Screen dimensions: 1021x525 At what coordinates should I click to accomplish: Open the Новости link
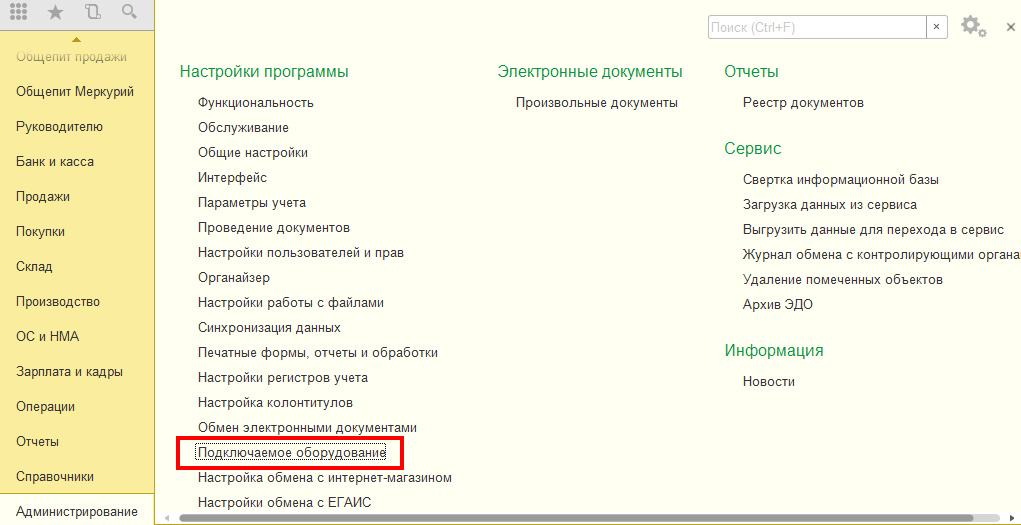click(x=769, y=382)
